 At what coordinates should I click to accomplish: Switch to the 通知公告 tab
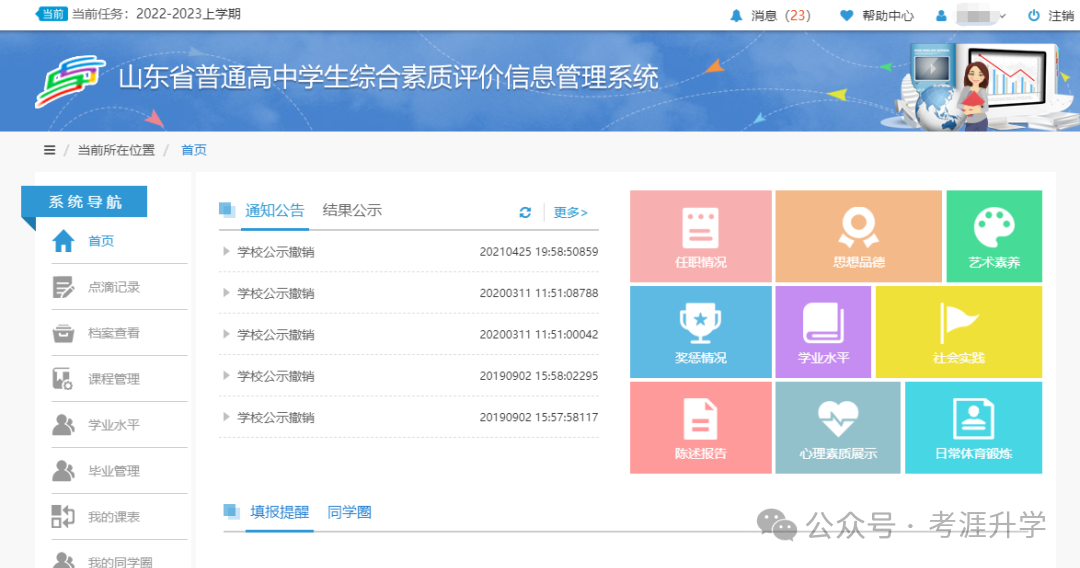[x=275, y=211]
